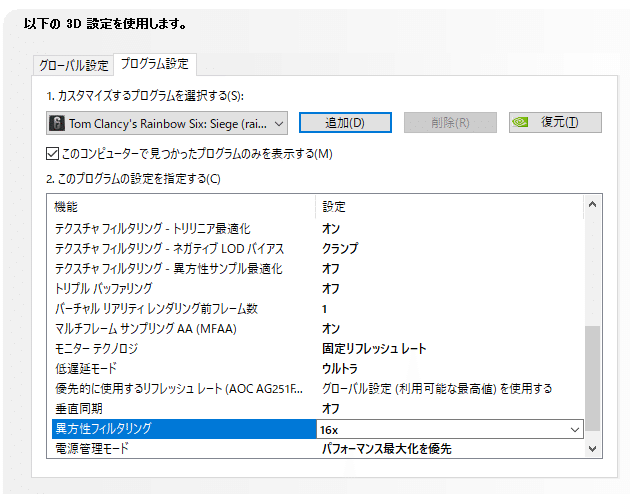
Task: Select the モニター テクノロジ row
Action: point(317,349)
